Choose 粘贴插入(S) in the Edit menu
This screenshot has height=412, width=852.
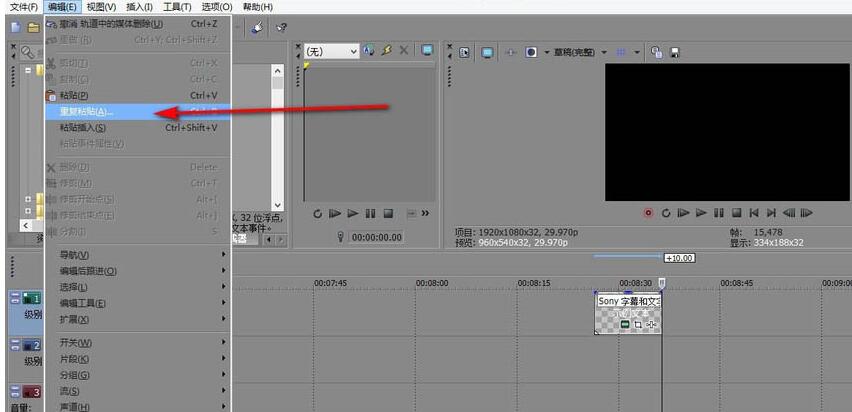click(83, 127)
